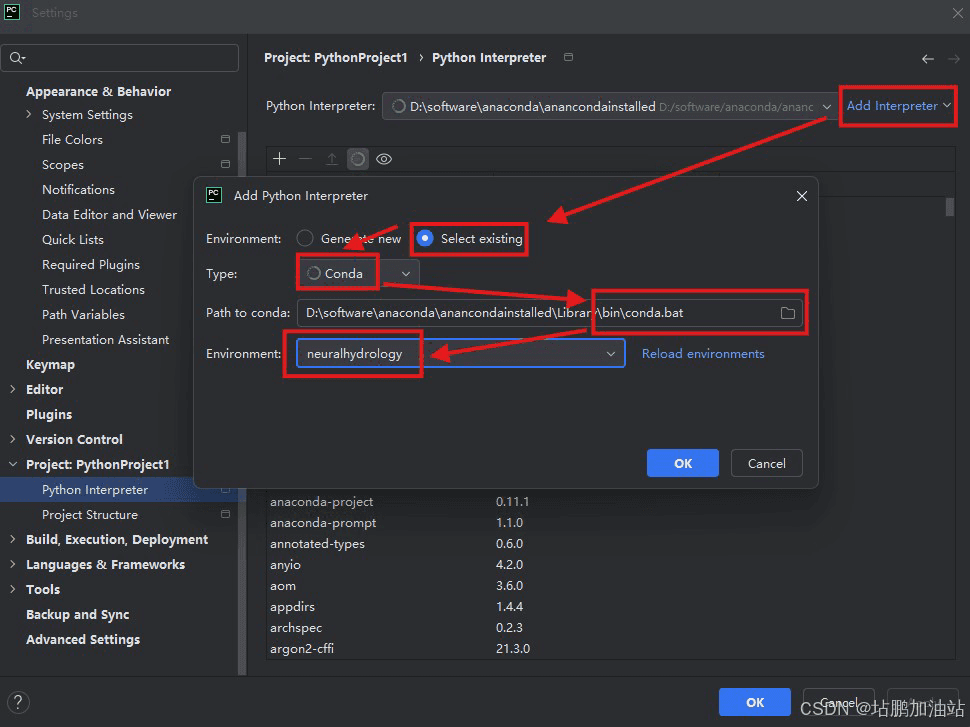This screenshot has height=727, width=970.
Task: Browse for conda path with the folder icon
Action: (x=788, y=313)
